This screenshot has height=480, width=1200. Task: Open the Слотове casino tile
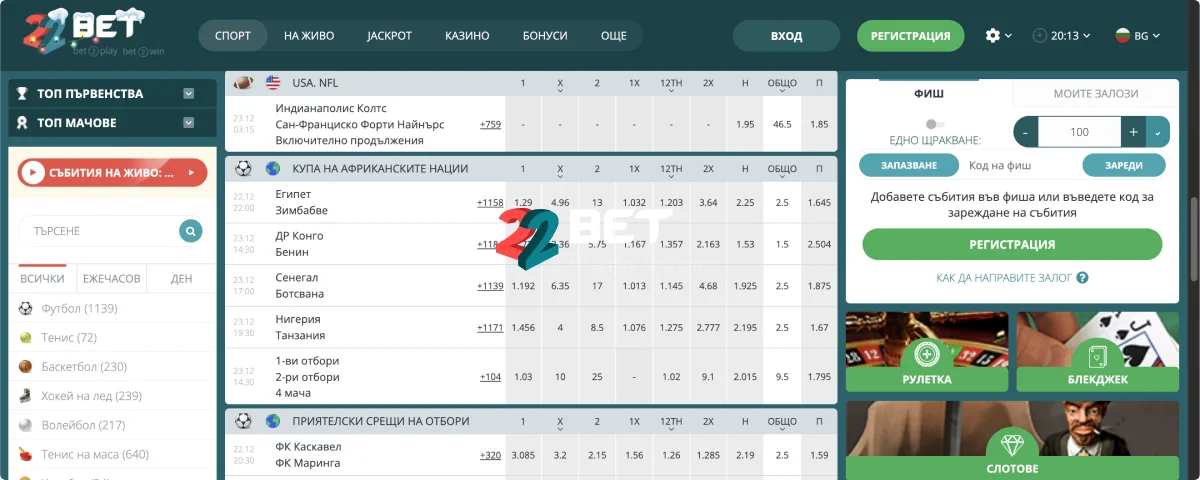click(x=1011, y=440)
